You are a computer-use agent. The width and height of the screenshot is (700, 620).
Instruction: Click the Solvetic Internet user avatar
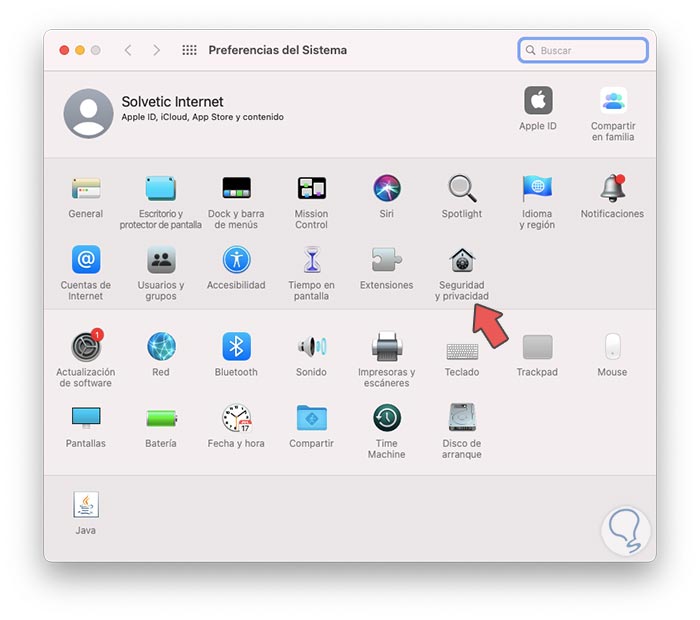88,113
